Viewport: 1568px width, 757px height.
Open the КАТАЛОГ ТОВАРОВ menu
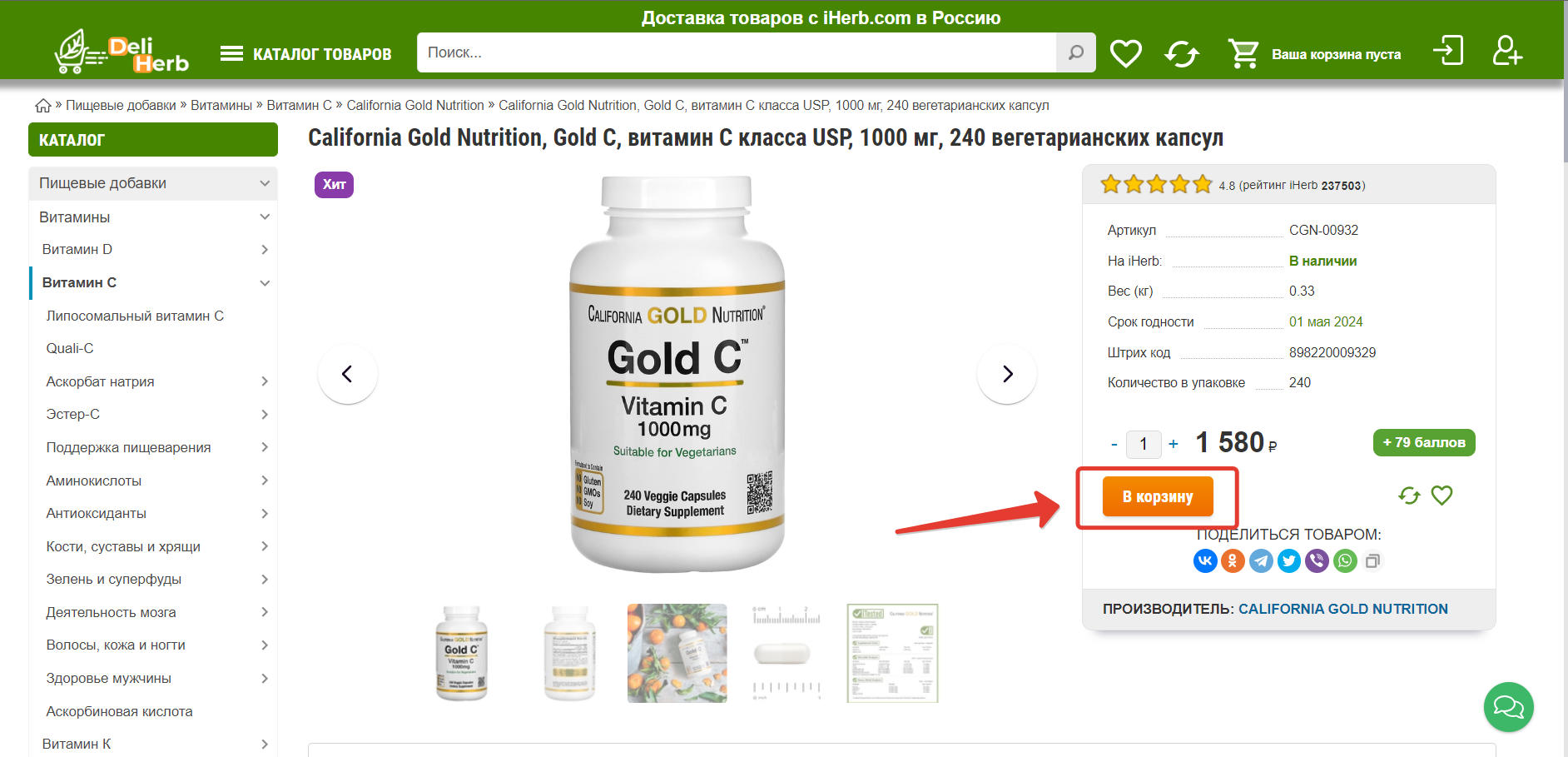[305, 54]
